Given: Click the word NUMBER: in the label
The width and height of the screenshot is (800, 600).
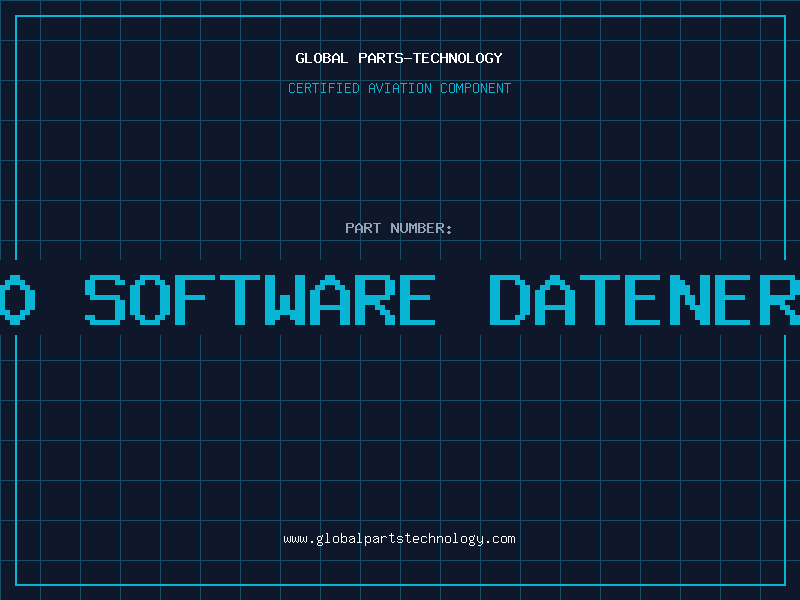Looking at the screenshot, I should tap(421, 228).
